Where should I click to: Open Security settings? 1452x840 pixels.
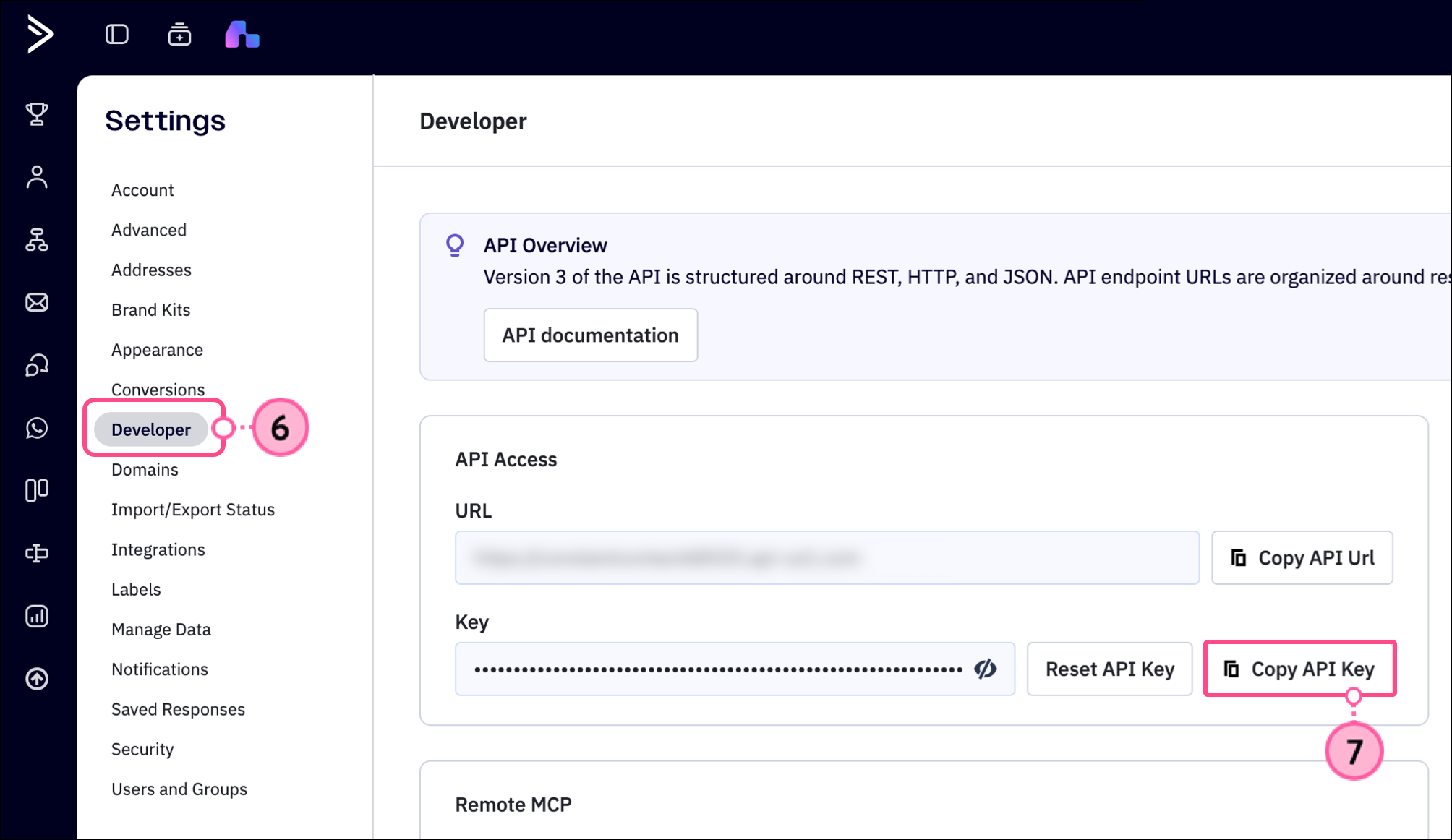point(142,750)
